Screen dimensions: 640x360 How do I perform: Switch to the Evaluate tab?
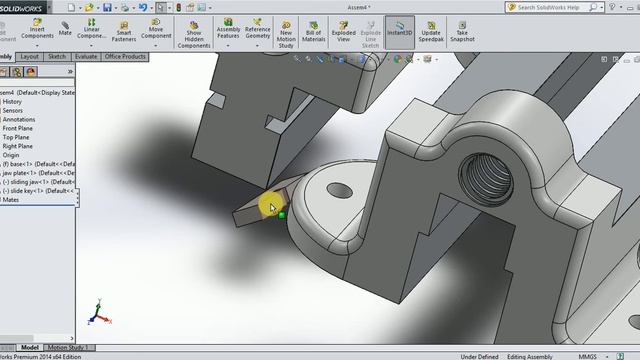pos(86,57)
